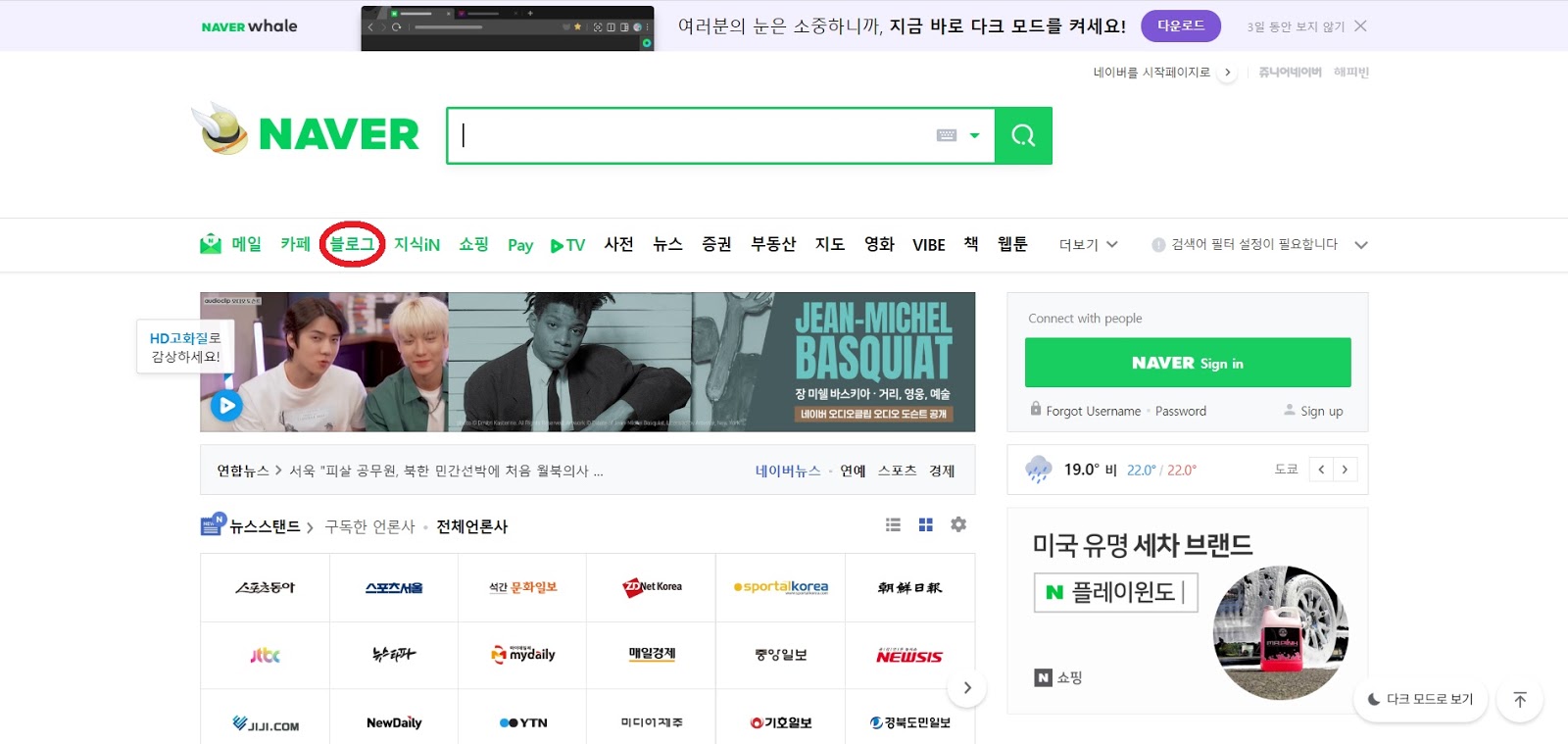Open 카페 in the navigation menu
The height and width of the screenshot is (744, 1568).
295,244
